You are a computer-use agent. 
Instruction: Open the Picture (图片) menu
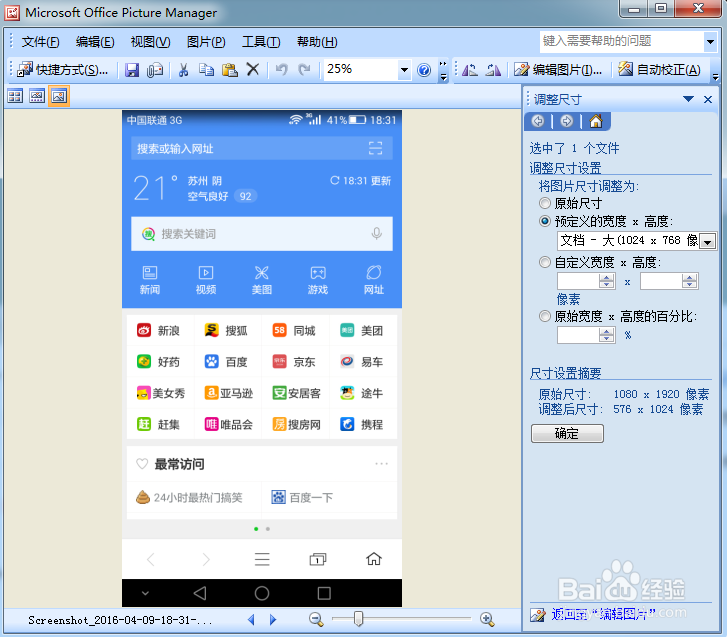pyautogui.click(x=206, y=42)
